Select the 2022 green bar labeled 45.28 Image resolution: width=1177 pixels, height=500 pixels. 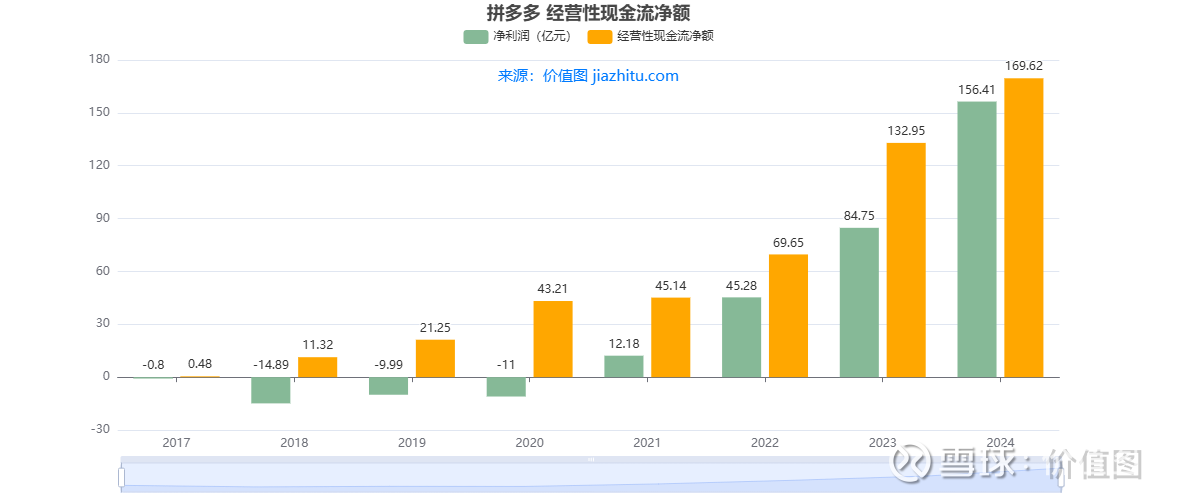click(x=741, y=337)
